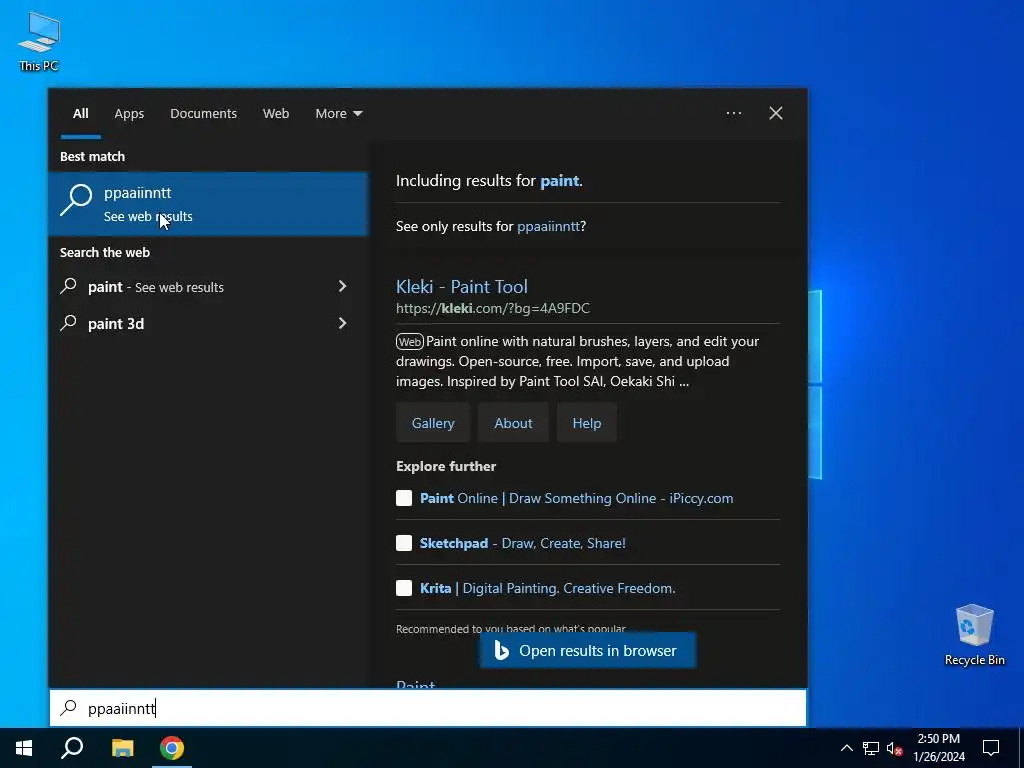Click the ppaaiinntt best match magnifier icon

pyautogui.click(x=76, y=200)
